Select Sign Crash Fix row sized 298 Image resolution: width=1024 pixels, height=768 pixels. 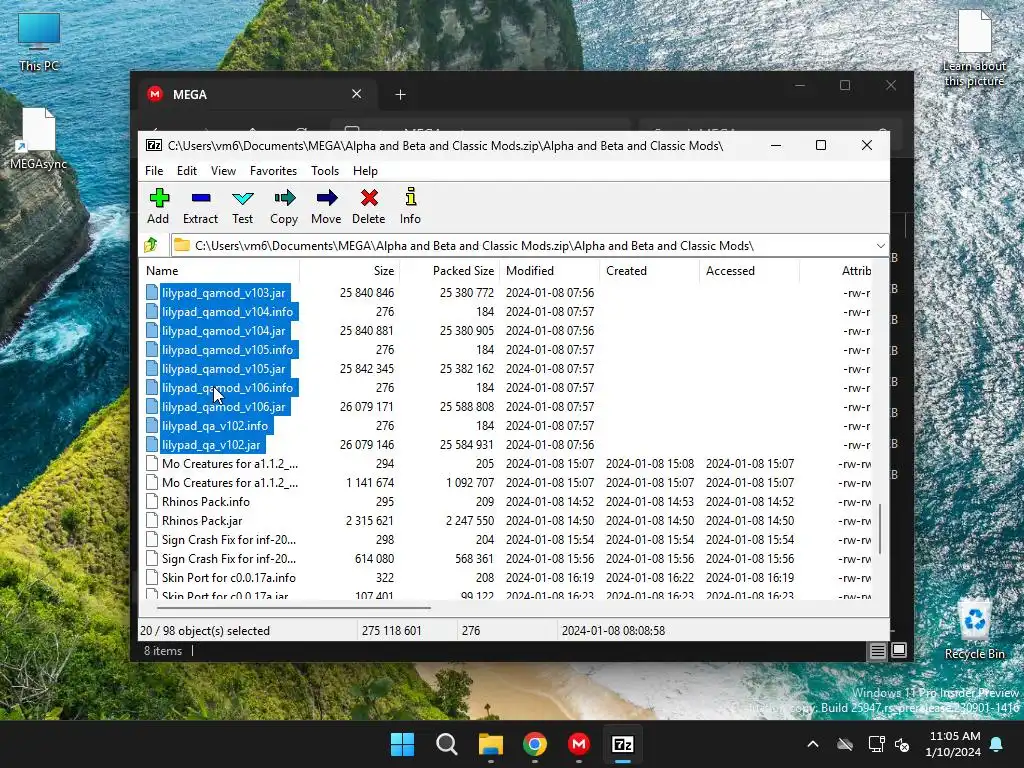pyautogui.click(x=229, y=539)
